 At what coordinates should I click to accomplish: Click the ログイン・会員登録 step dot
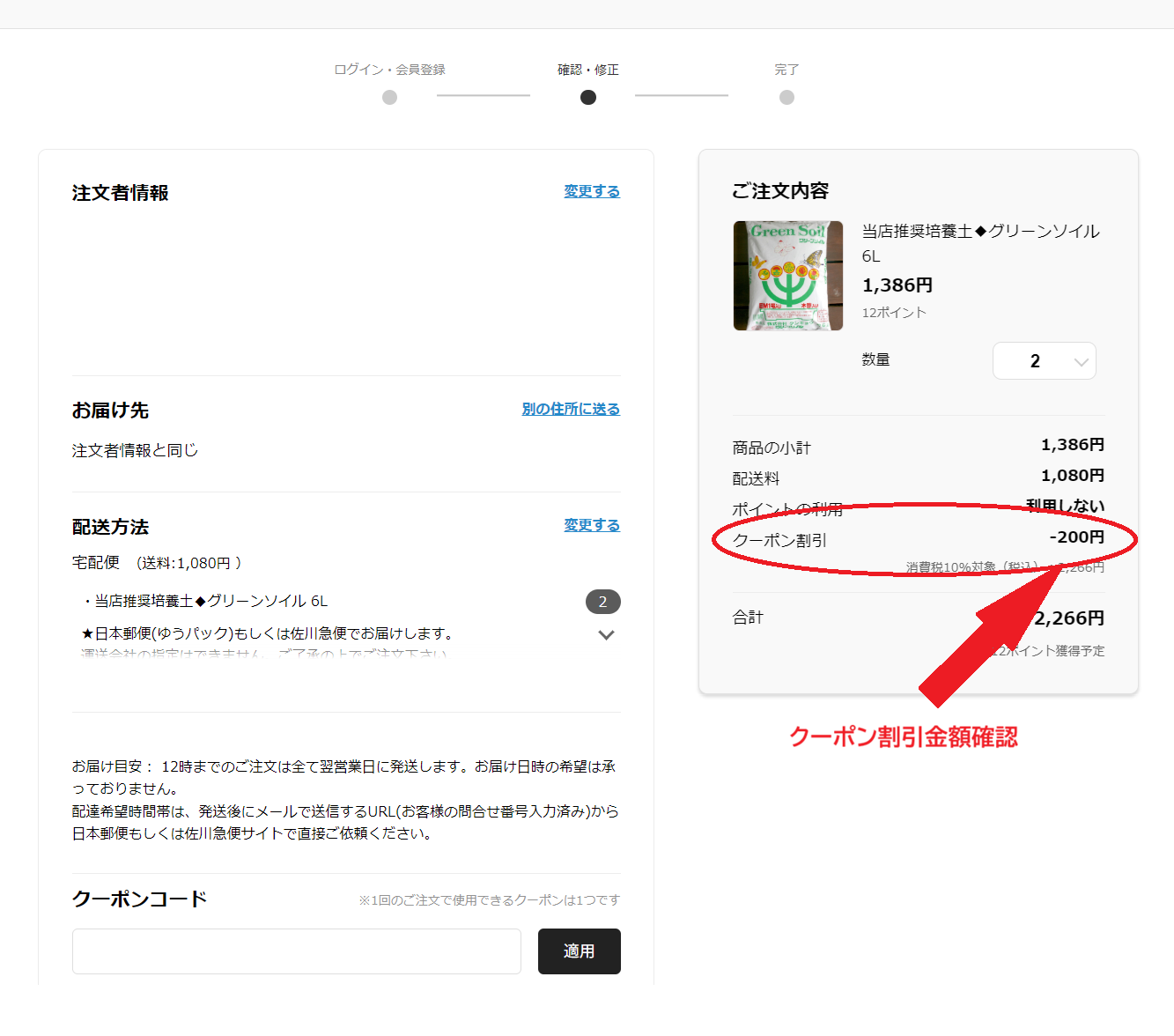(389, 98)
